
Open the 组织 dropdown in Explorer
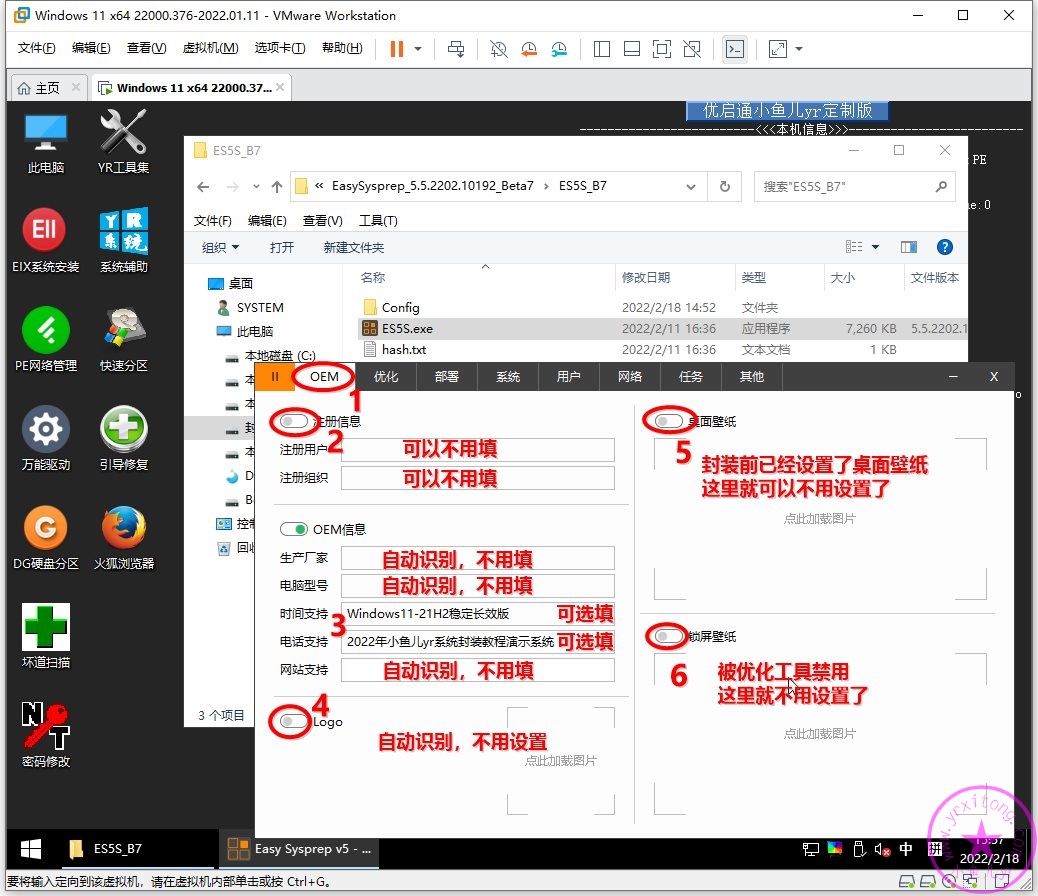(x=220, y=248)
